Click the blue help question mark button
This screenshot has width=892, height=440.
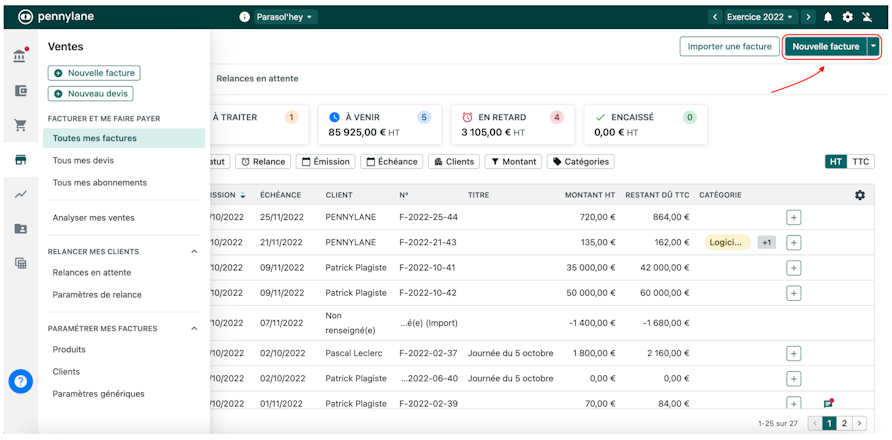tap(20, 381)
